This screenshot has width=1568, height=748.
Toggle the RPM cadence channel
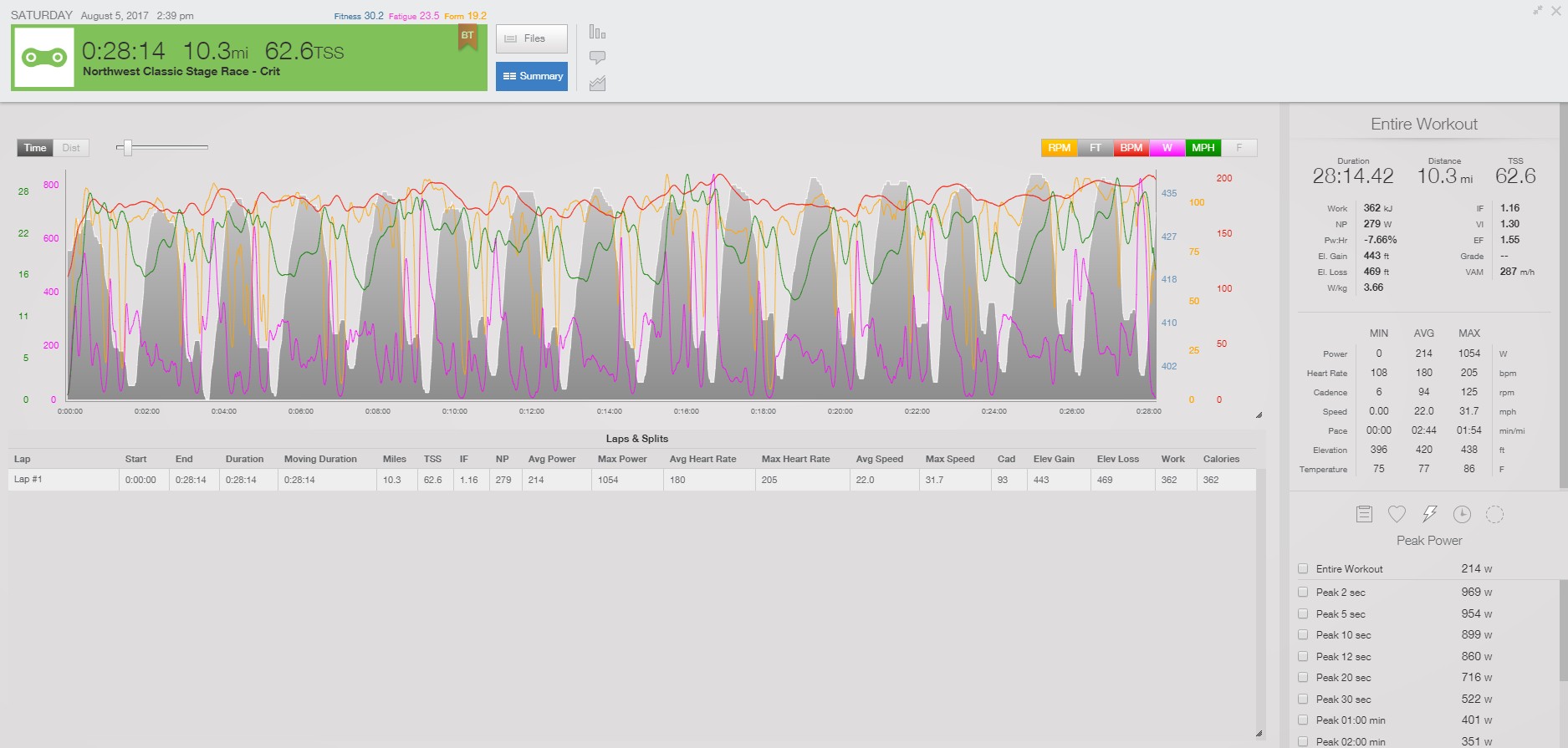(x=1059, y=148)
